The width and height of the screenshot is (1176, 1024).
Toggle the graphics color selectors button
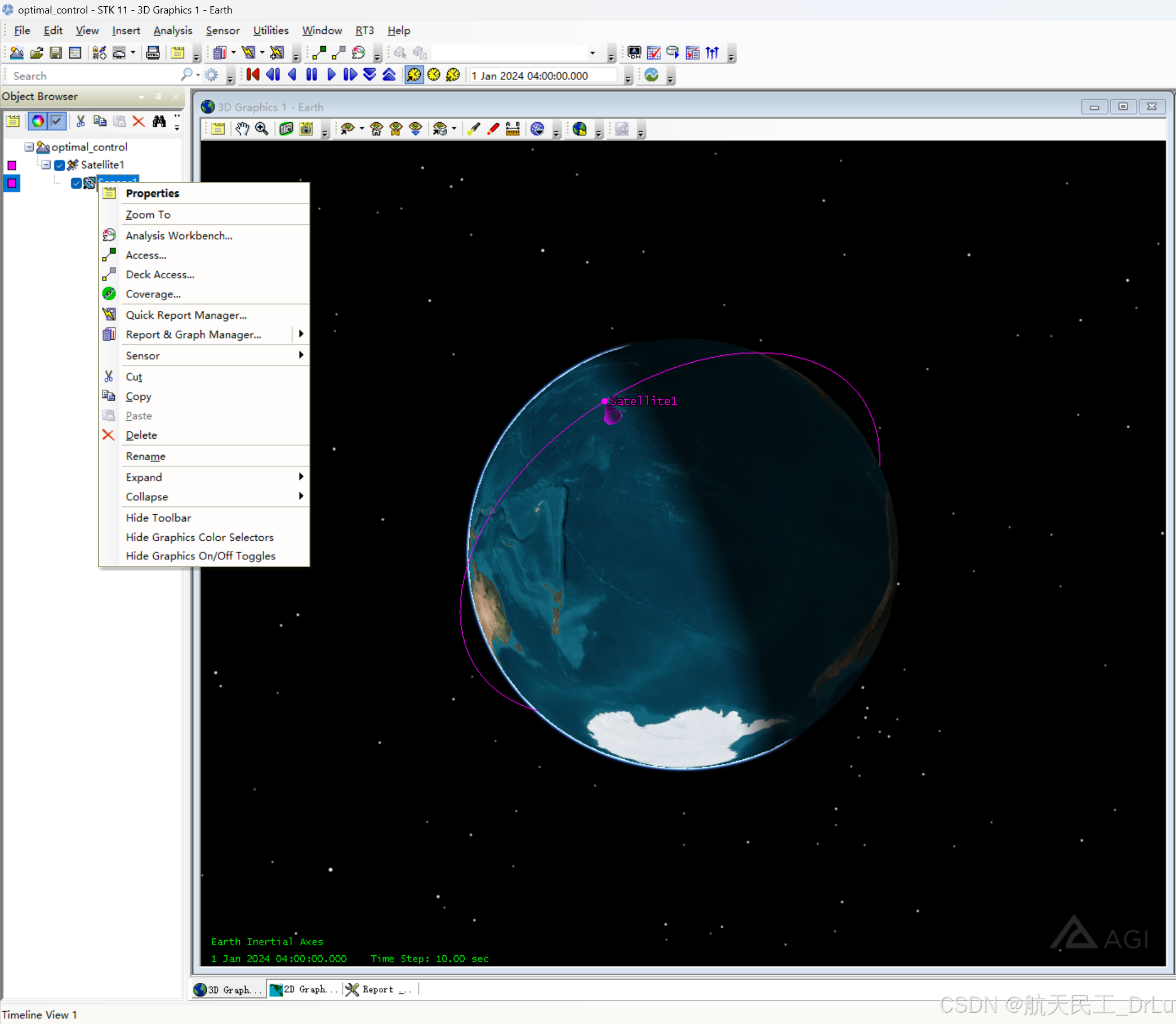[38, 121]
